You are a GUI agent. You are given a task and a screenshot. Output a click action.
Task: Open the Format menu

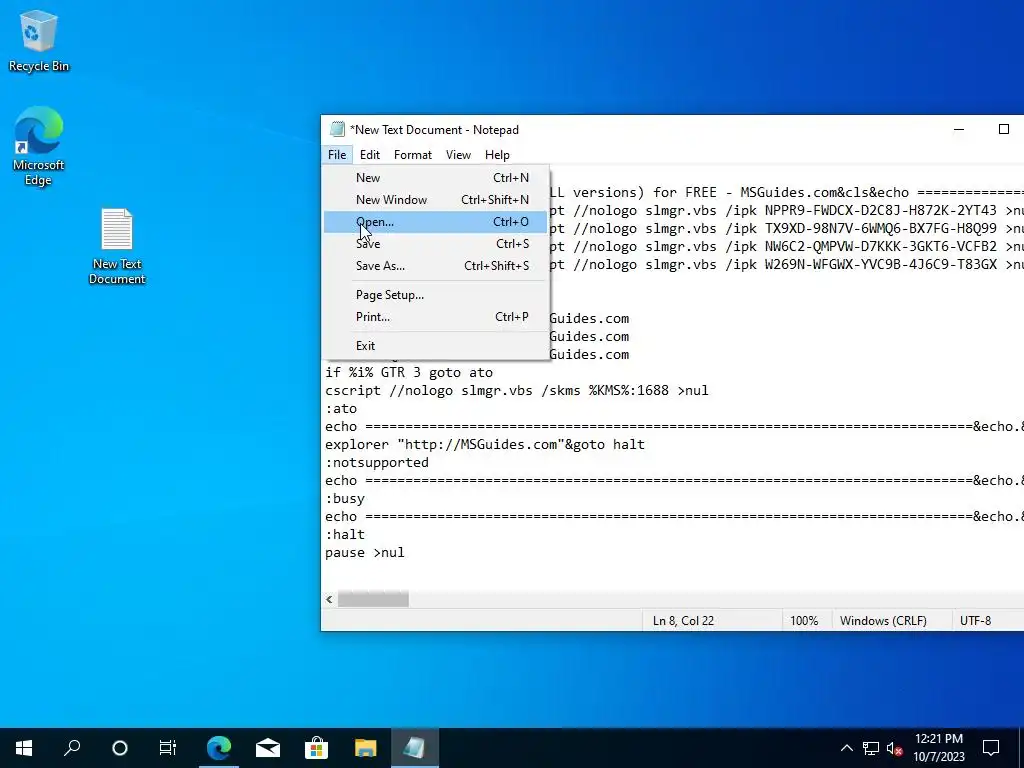pos(413,155)
